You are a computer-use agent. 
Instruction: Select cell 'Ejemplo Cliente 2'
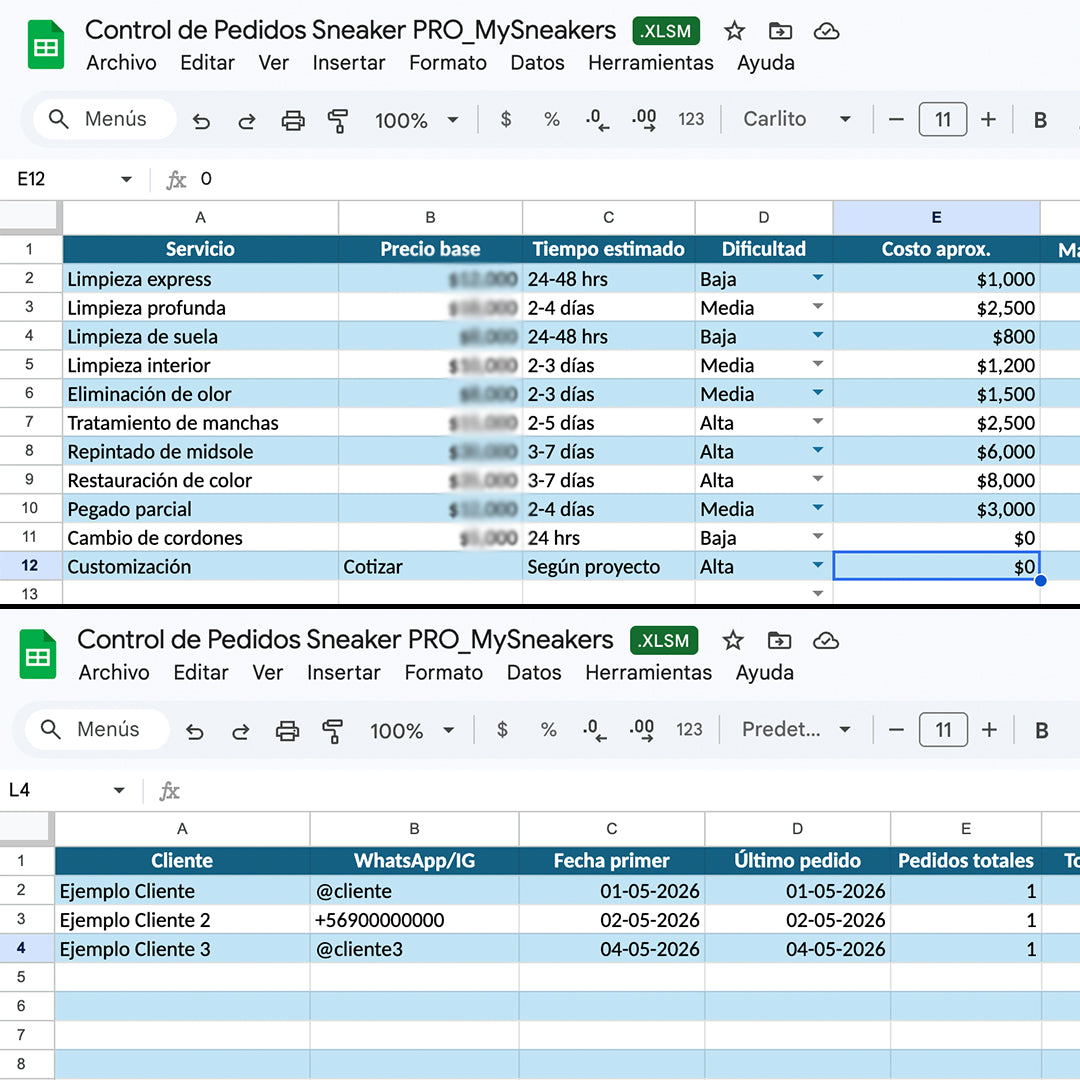point(183,920)
